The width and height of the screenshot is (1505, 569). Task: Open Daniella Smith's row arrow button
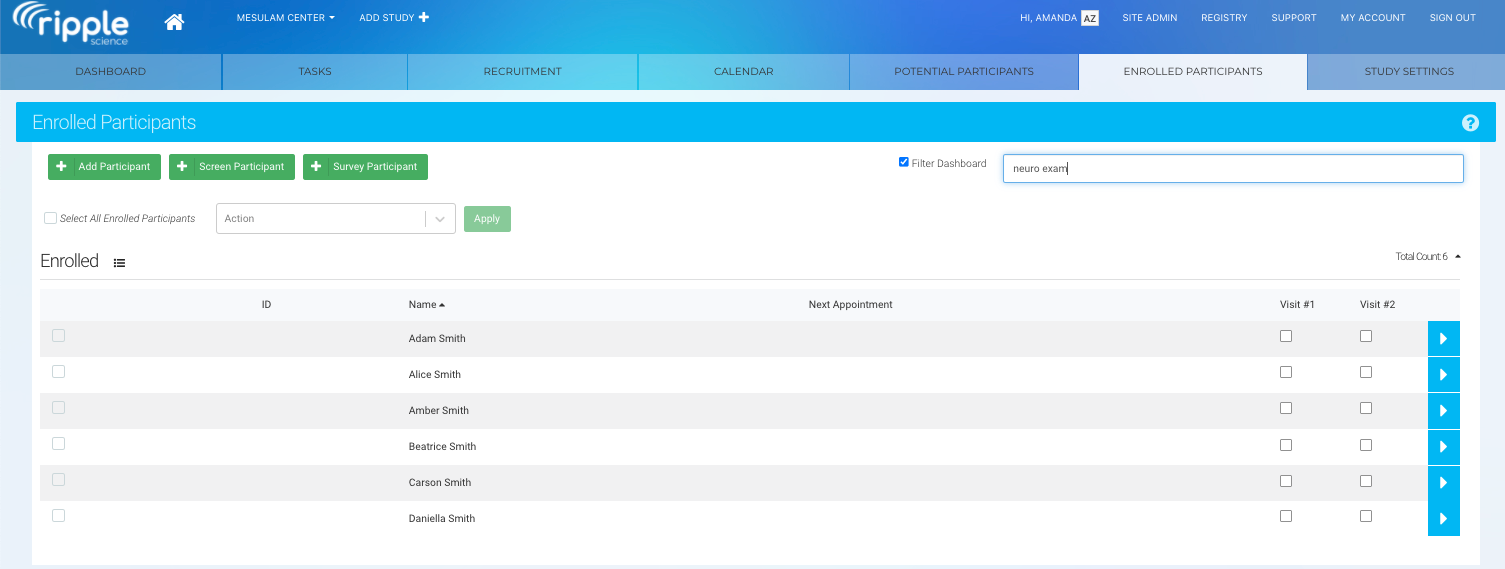pos(1443,519)
